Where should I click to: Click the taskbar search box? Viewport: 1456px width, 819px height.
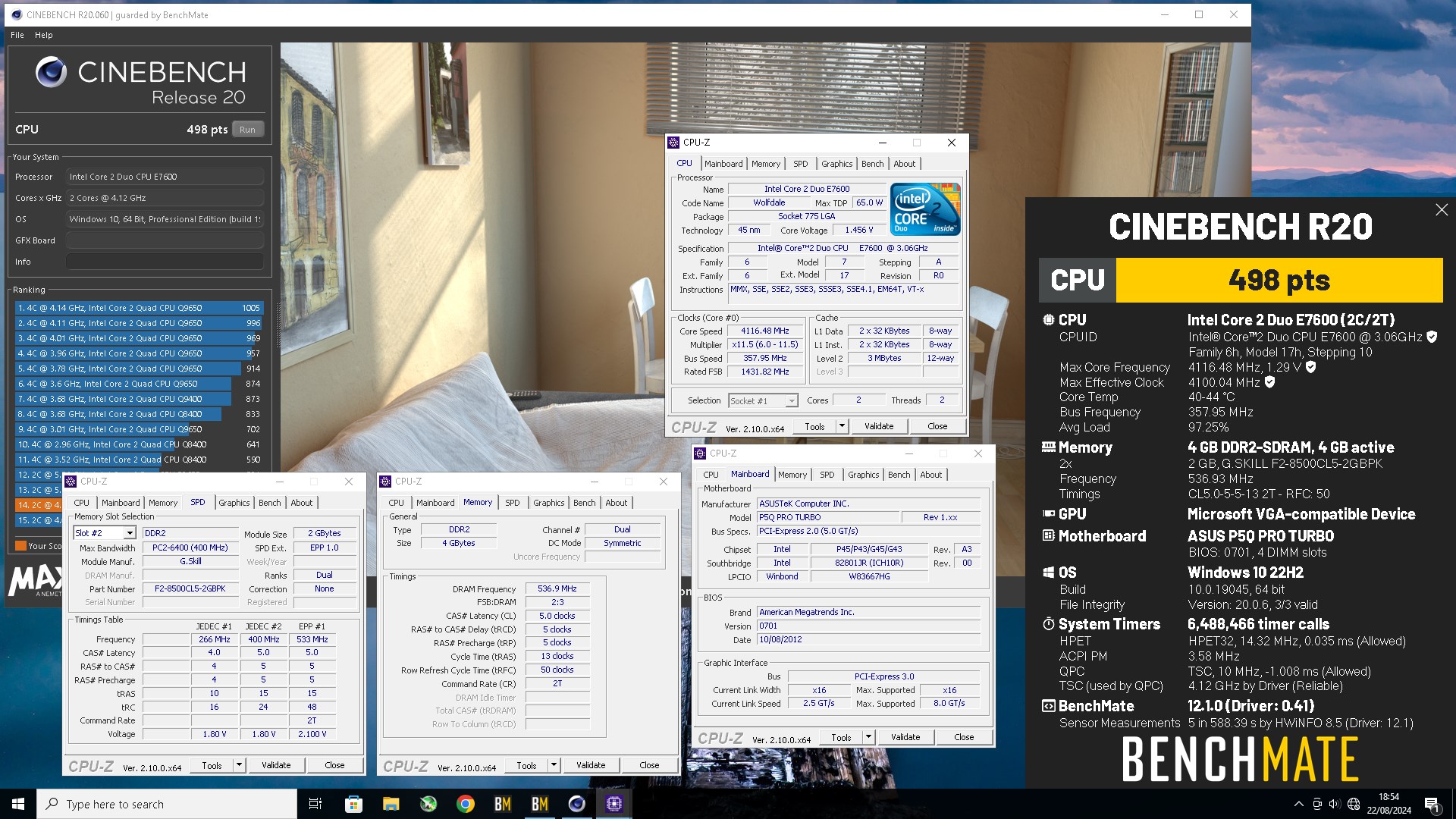pyautogui.click(x=167, y=804)
